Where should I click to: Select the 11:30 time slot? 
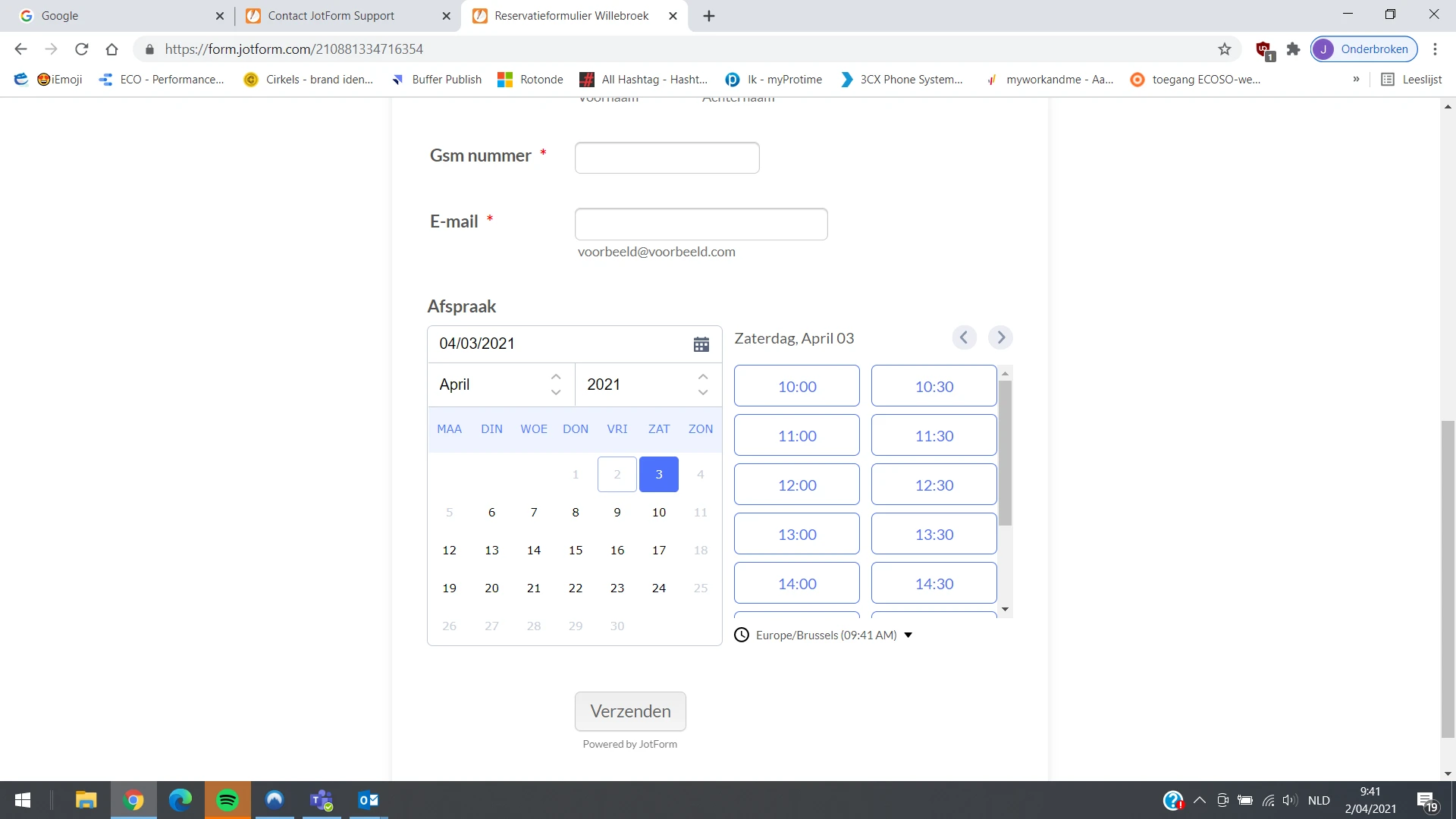click(x=934, y=435)
